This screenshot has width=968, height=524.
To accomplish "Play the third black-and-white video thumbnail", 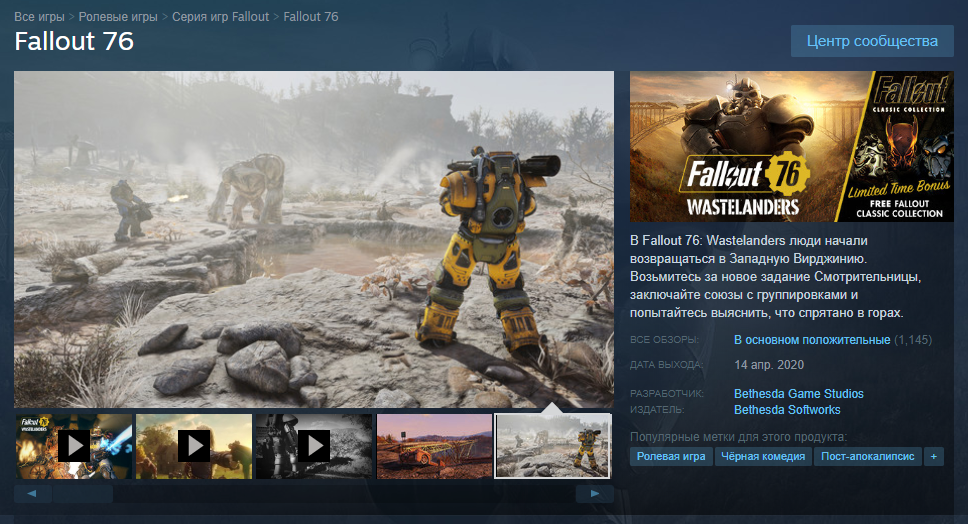I will 313,445.
